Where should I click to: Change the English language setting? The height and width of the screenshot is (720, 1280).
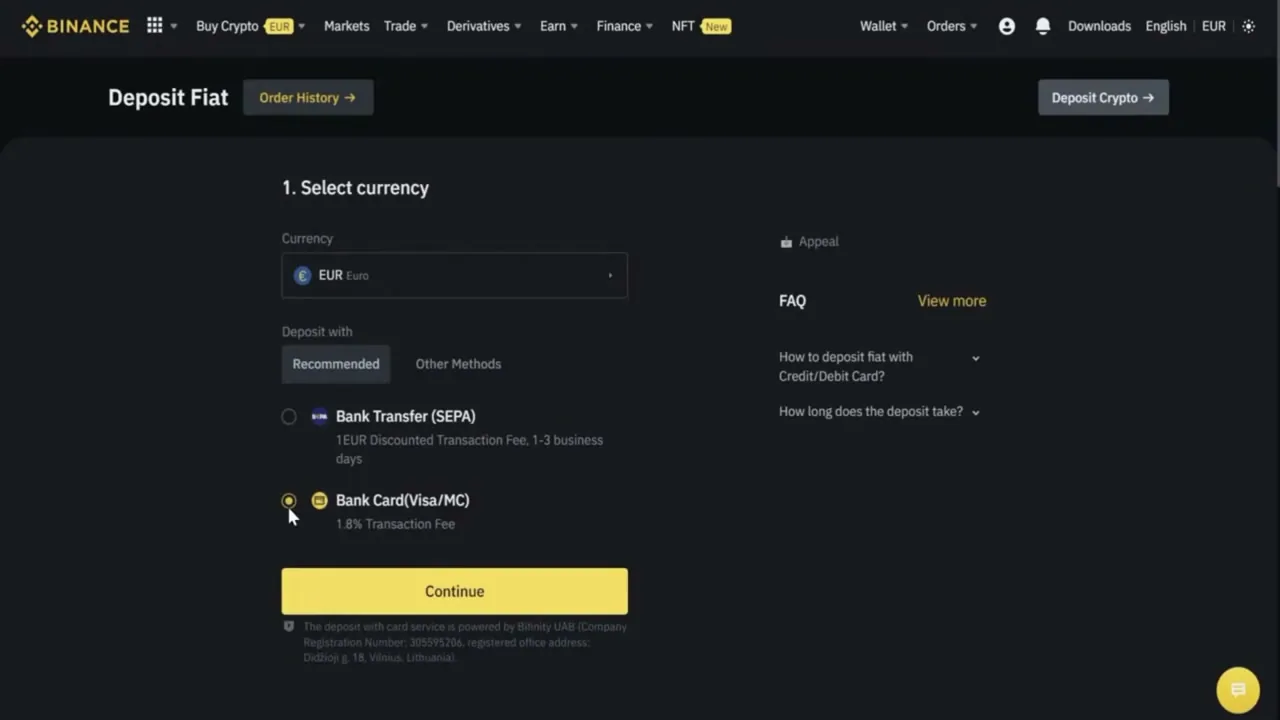tap(1165, 26)
